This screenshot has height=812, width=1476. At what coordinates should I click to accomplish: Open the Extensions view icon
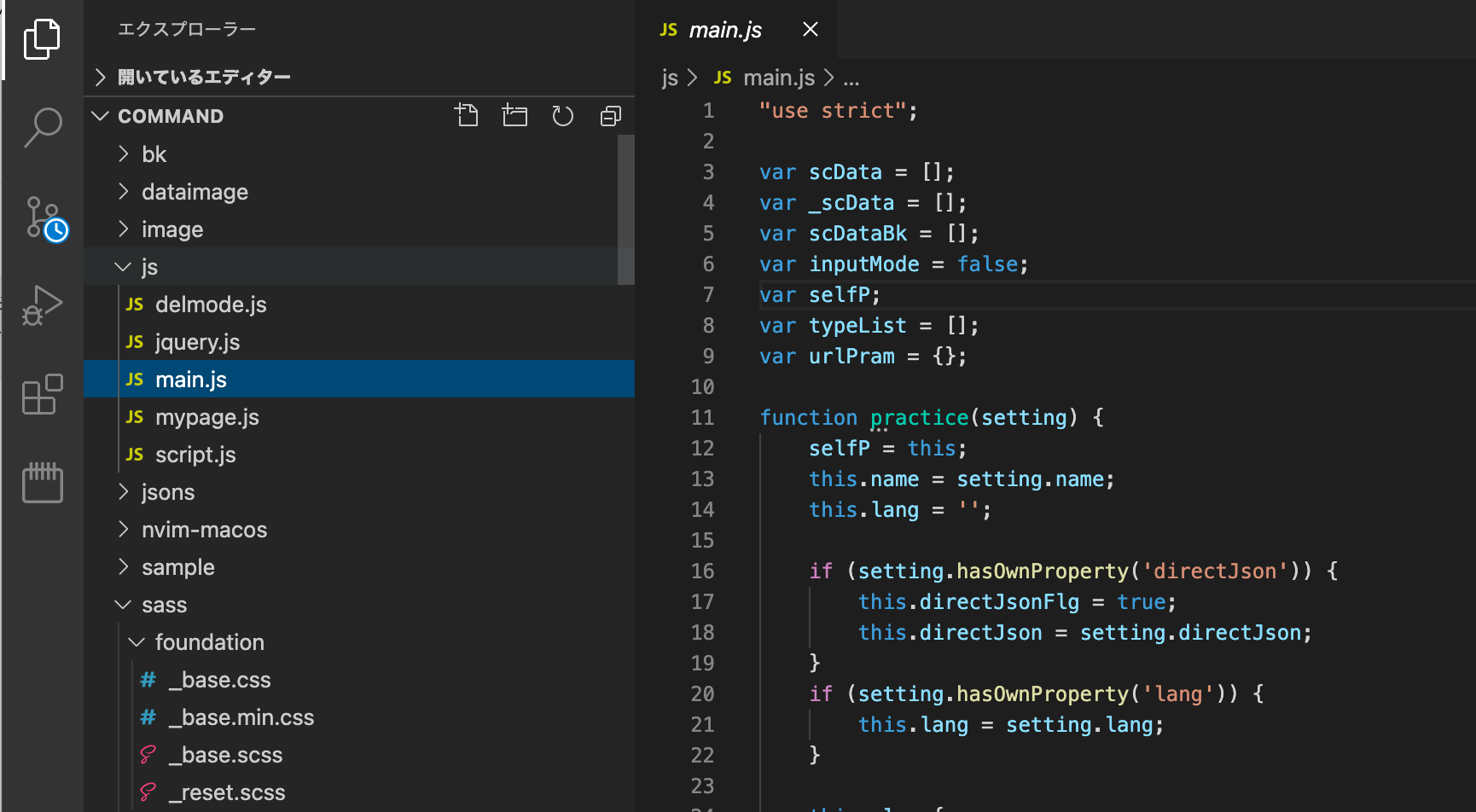tap(42, 395)
